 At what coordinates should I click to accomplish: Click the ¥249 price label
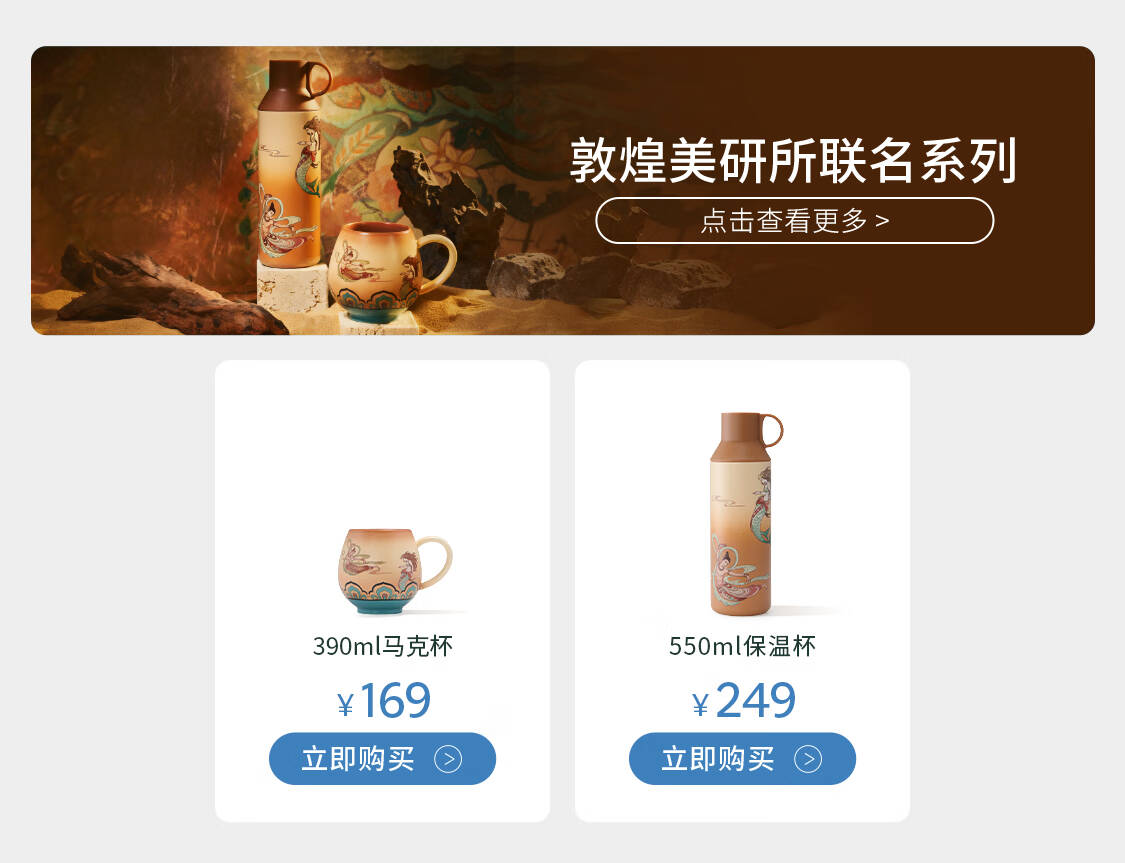click(743, 700)
